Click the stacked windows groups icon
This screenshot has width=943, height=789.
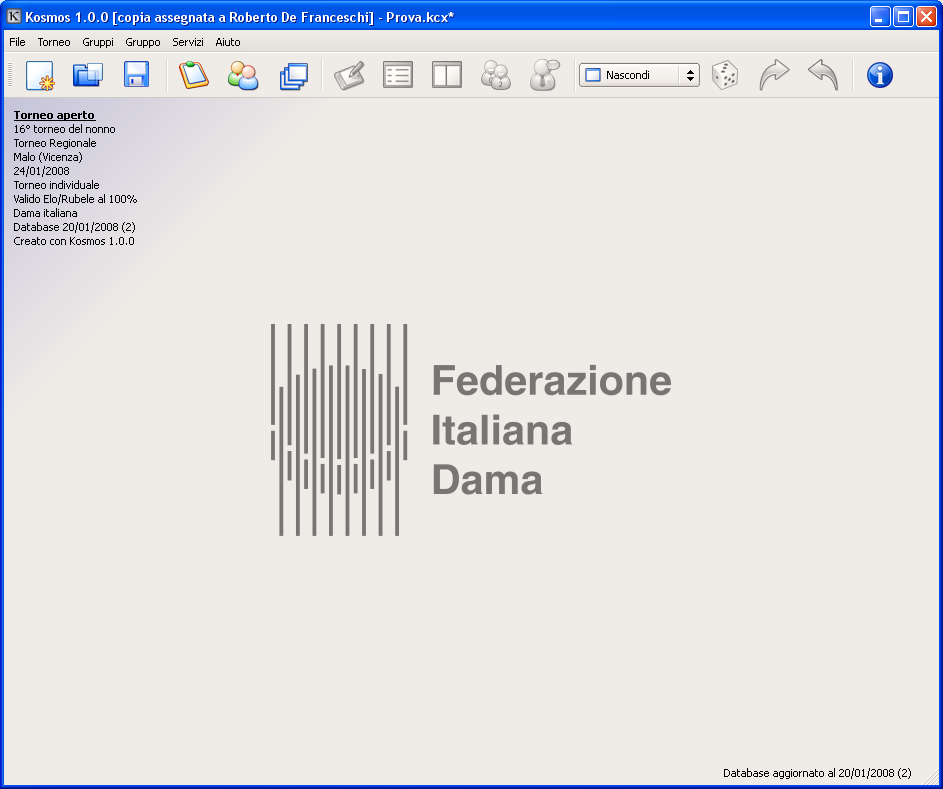tap(293, 76)
